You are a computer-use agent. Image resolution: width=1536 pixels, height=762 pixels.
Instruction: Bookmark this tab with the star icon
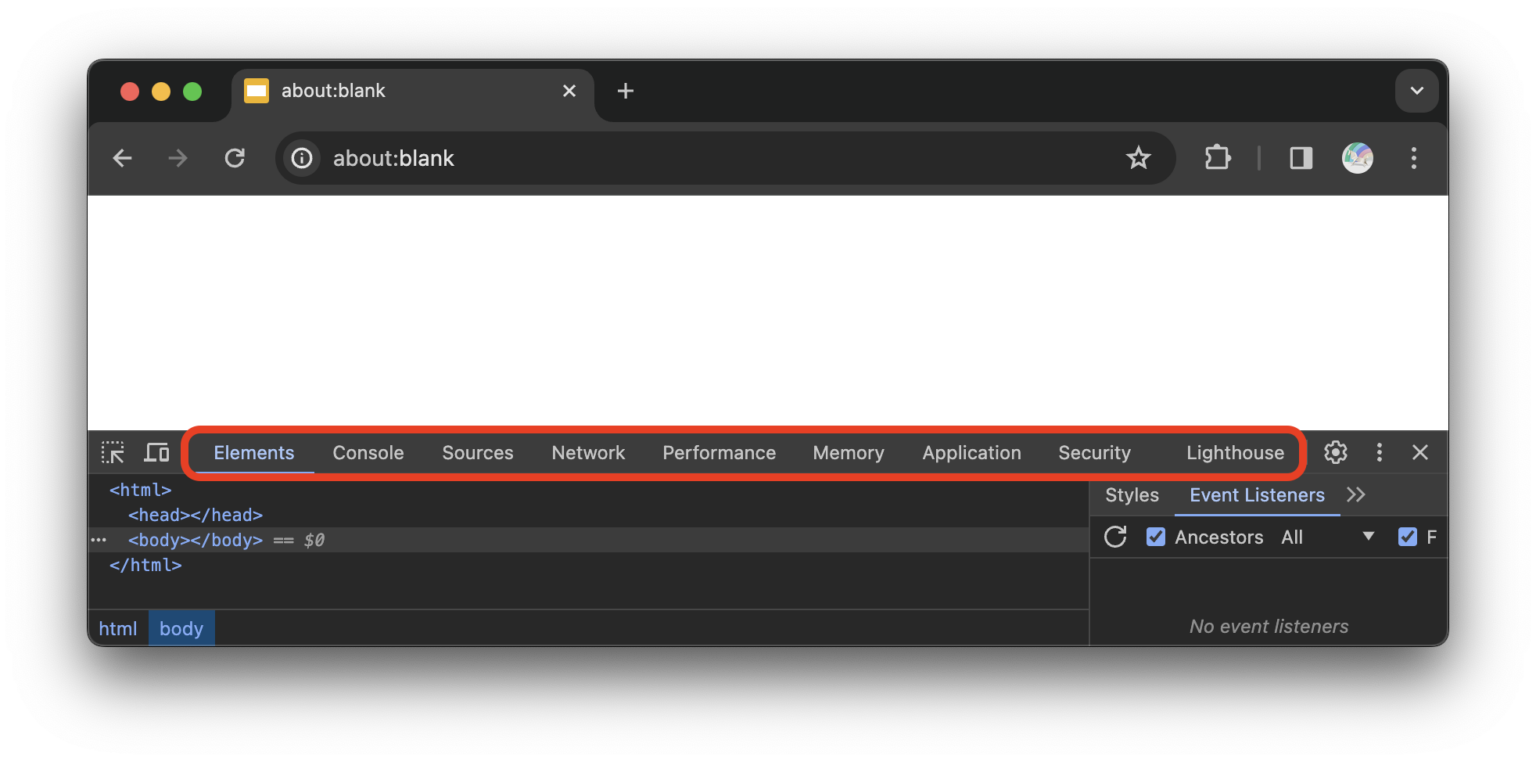click(1138, 158)
